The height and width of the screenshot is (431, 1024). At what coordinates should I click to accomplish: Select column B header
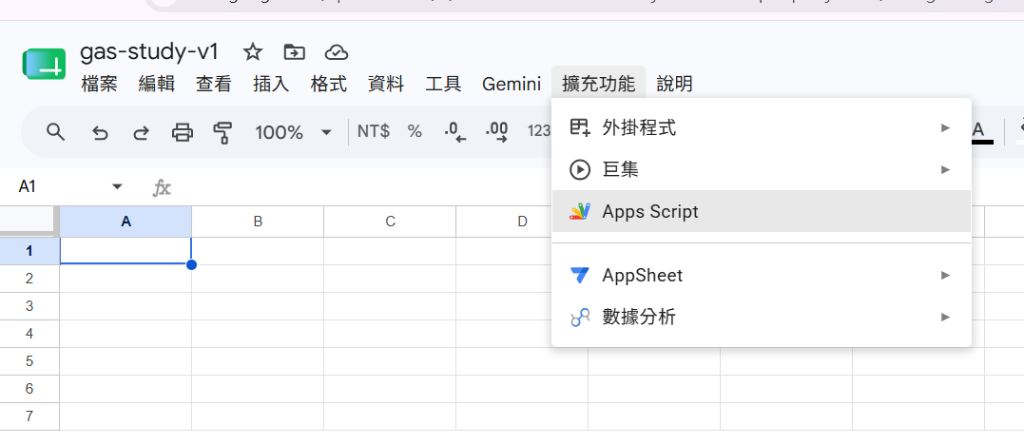click(258, 221)
